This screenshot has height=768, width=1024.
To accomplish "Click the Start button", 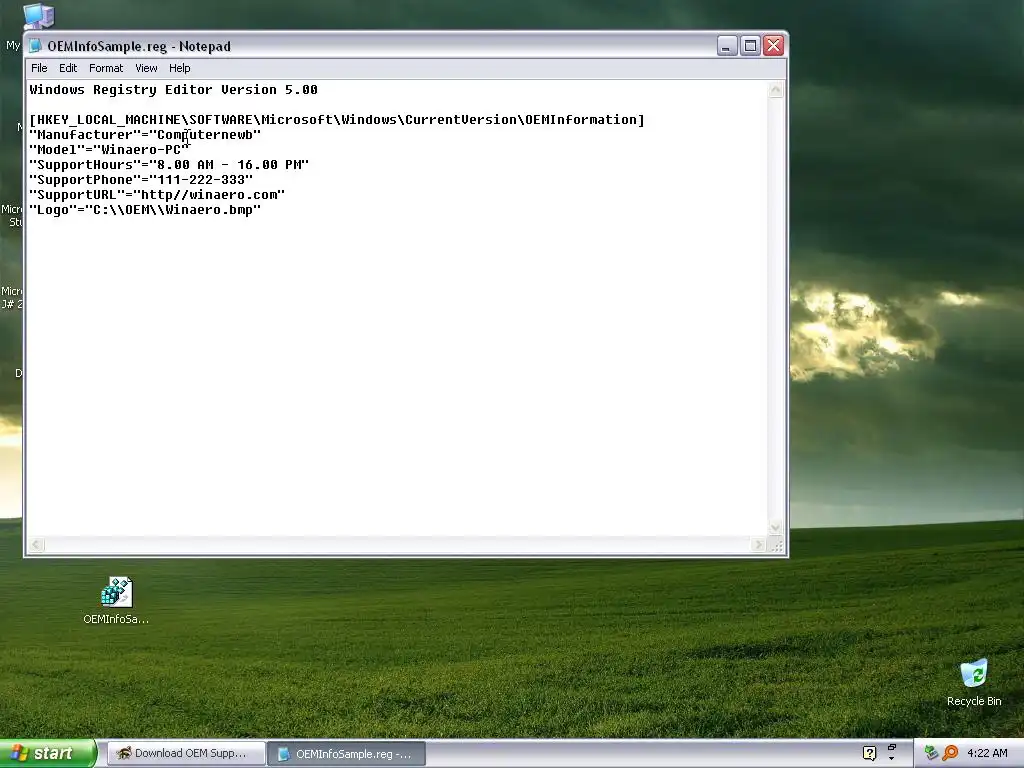I will pos(48,753).
